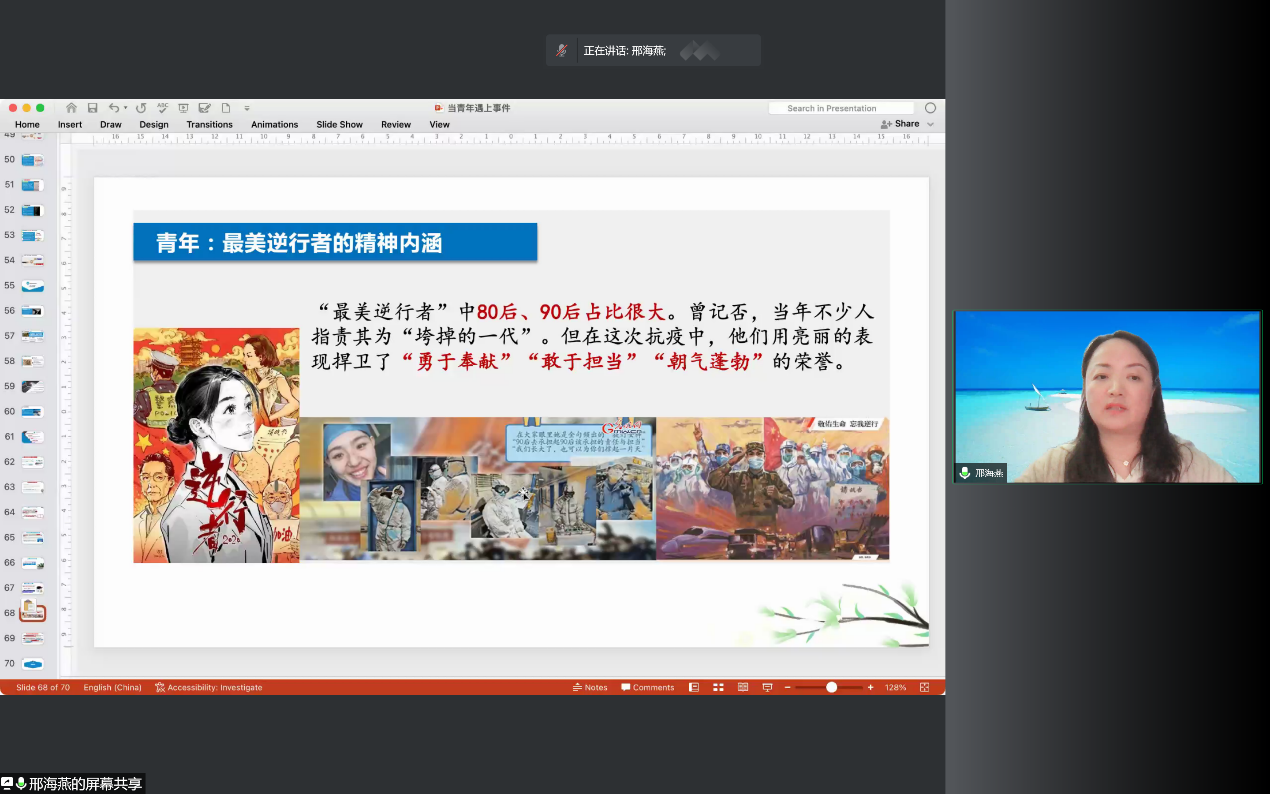Click the Undo arrow icon
Viewport: 1270px width, 794px height.
click(x=113, y=108)
